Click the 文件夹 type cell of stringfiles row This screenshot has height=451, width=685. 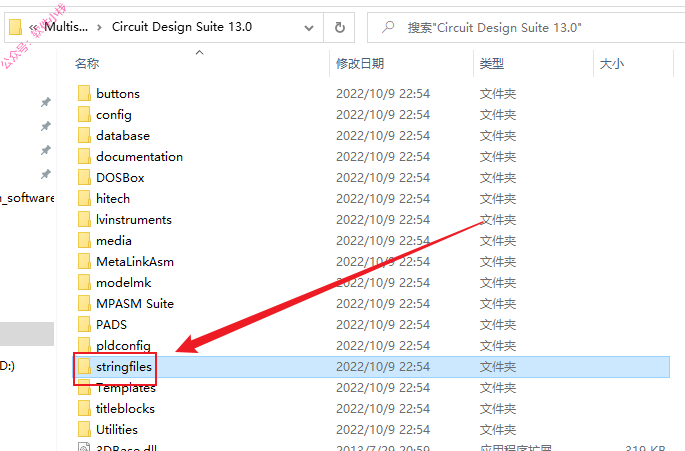pyautogui.click(x=498, y=367)
